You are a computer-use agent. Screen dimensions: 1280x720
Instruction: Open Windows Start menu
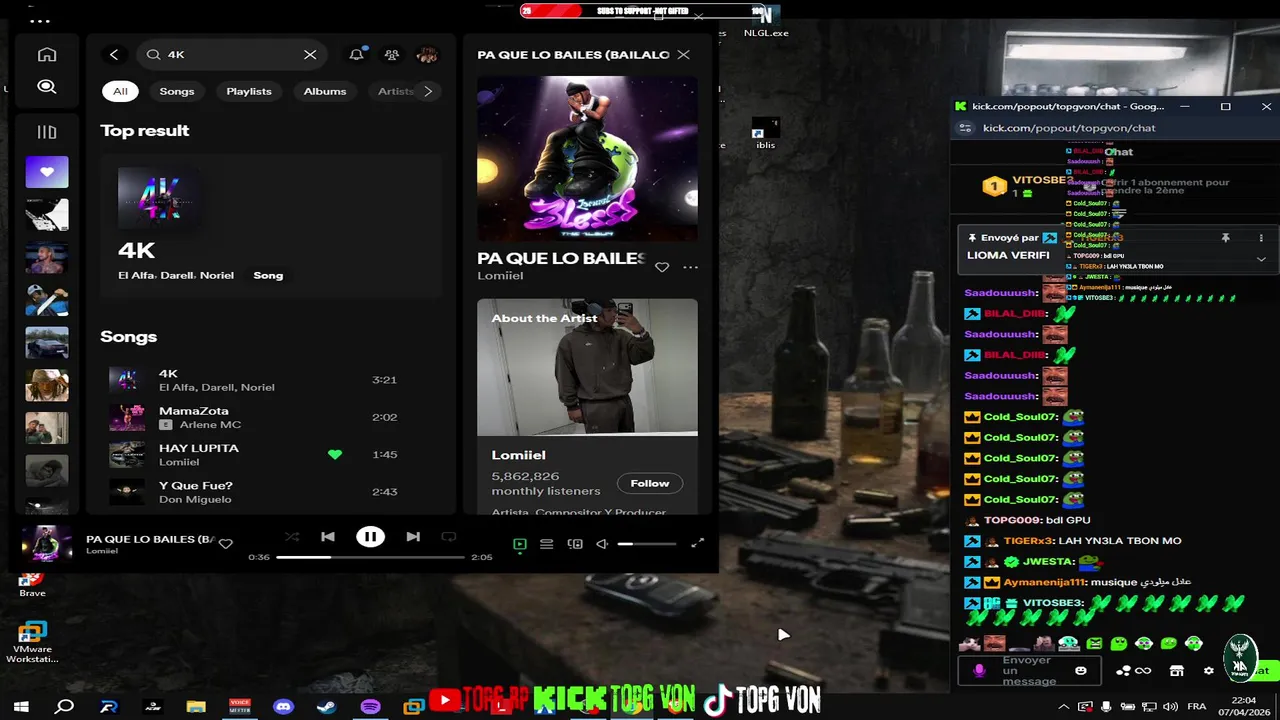coord(21,707)
